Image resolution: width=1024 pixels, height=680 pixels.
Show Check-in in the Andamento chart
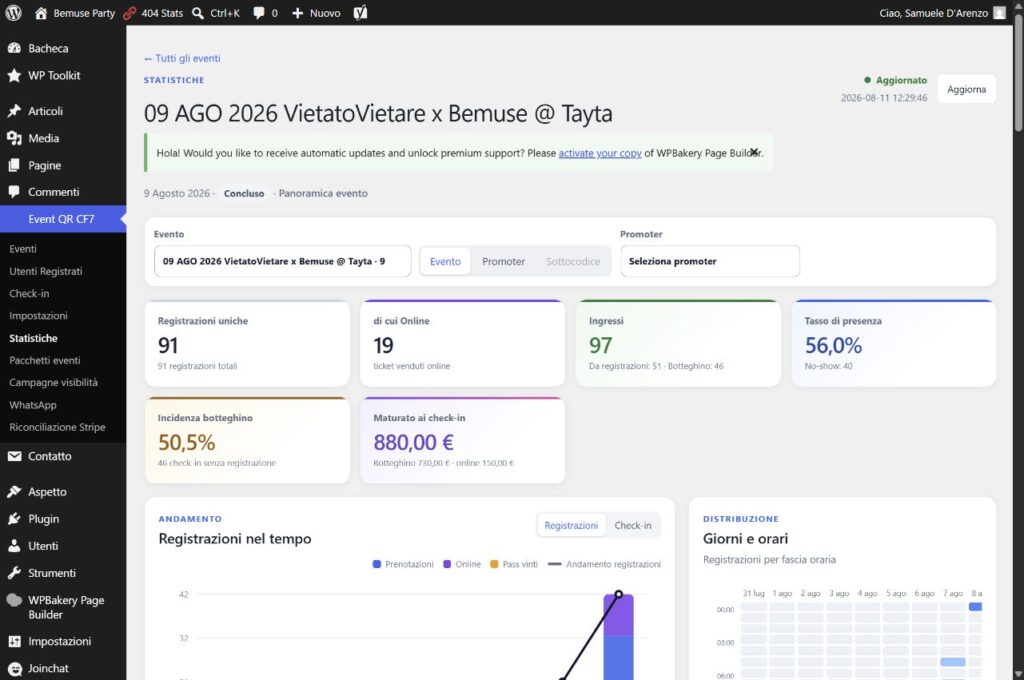point(633,526)
